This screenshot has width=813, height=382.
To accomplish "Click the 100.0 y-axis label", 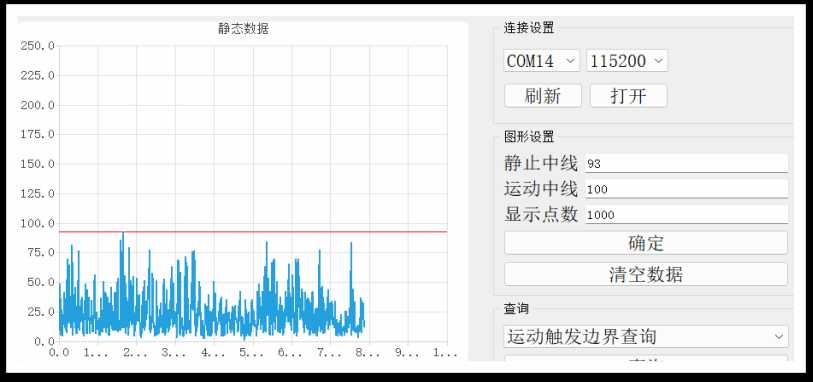I will pos(37,223).
